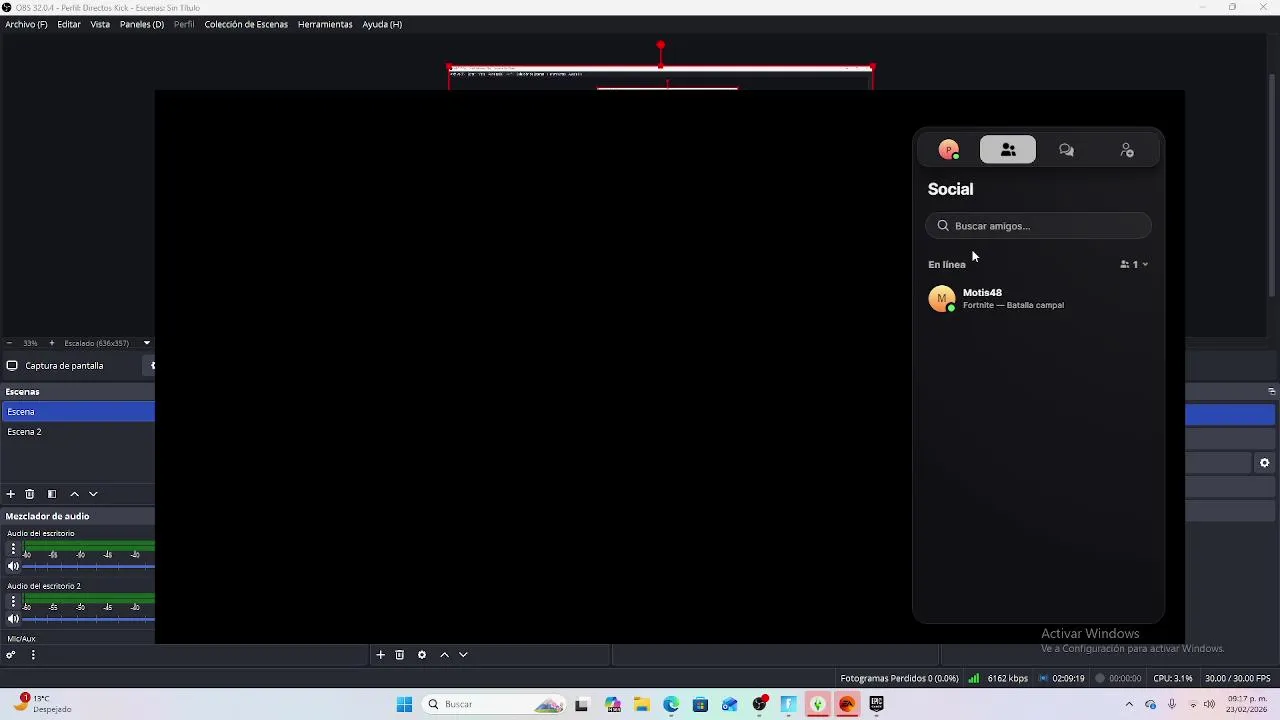Move the scene up in the Escenas list
Image resolution: width=1280 pixels, height=720 pixels.
[74, 494]
